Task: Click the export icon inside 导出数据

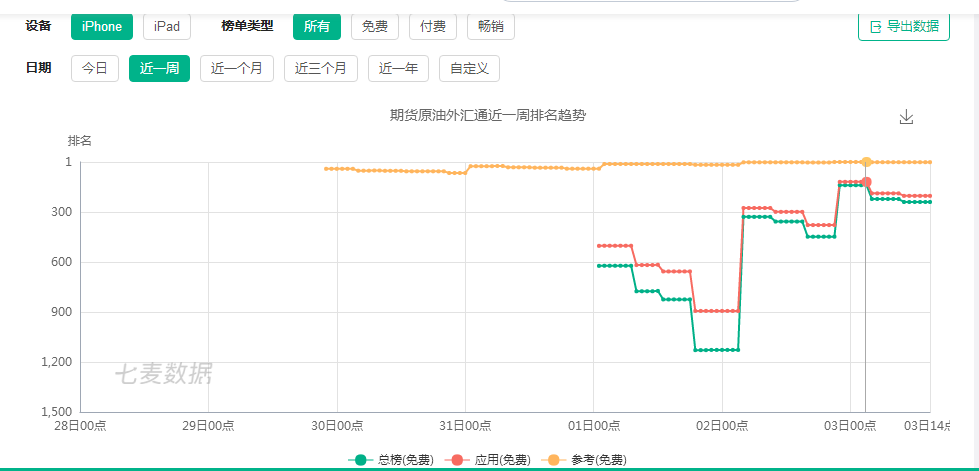Action: coord(875,27)
